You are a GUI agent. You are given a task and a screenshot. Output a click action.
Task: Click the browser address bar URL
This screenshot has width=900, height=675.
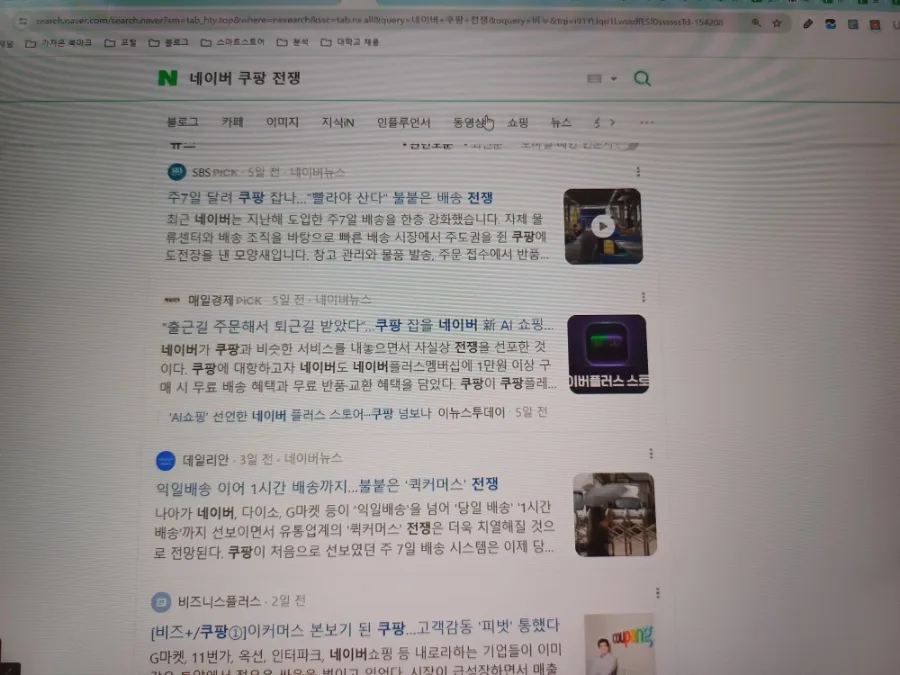(x=379, y=22)
